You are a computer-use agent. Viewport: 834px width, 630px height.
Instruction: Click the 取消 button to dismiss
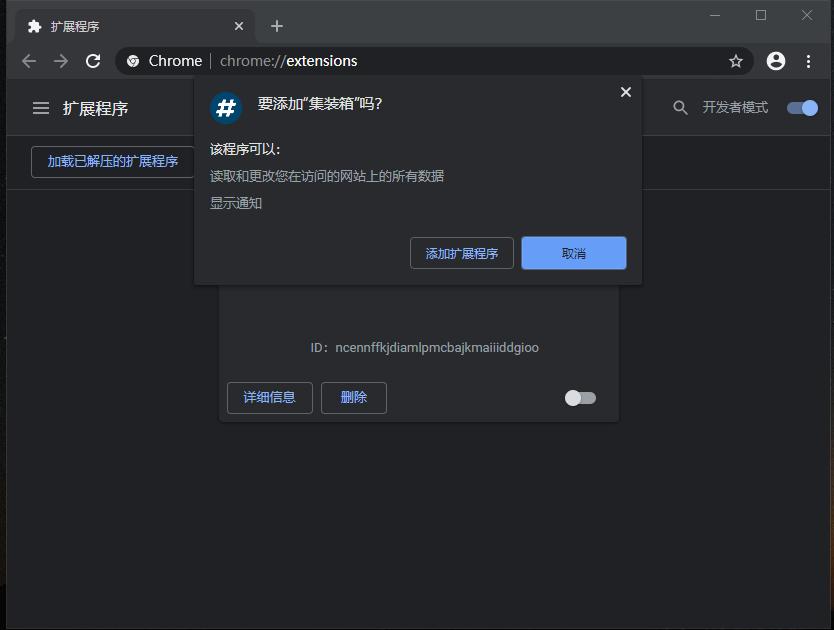click(x=573, y=253)
